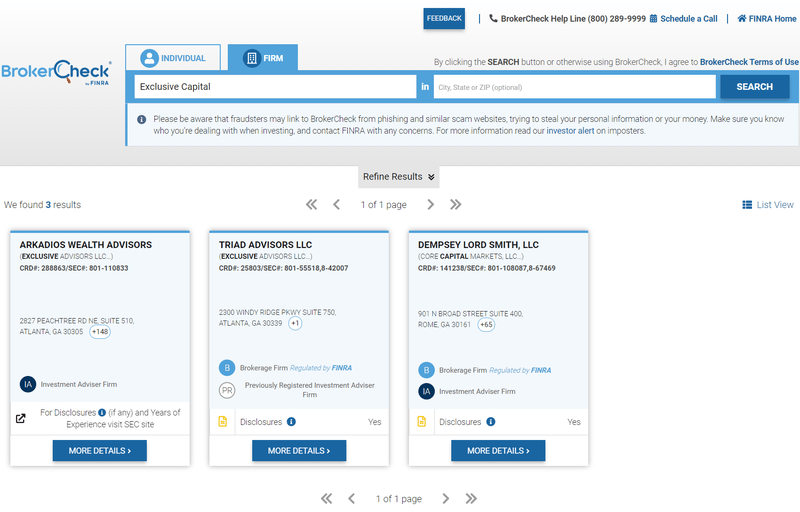800x512 pixels.
Task: Click the home icon beside FINRA Home
Action: pos(742,19)
